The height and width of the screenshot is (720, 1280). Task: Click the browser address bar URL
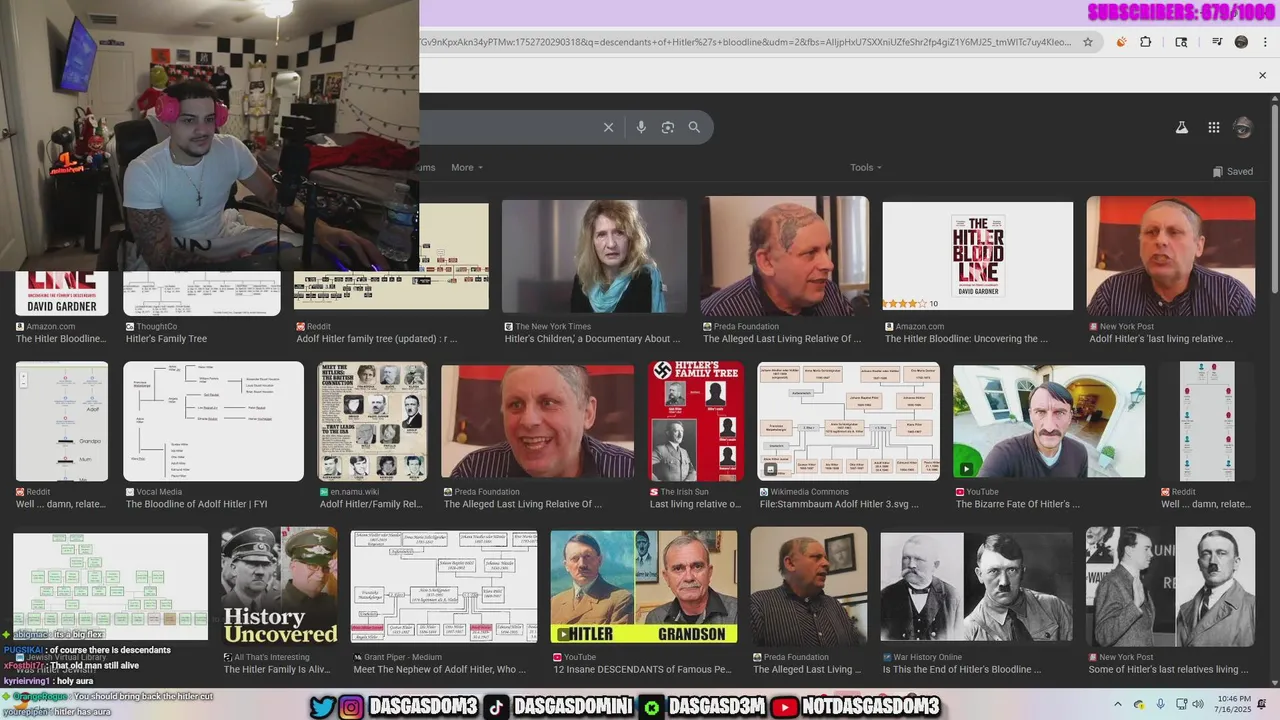(745, 42)
